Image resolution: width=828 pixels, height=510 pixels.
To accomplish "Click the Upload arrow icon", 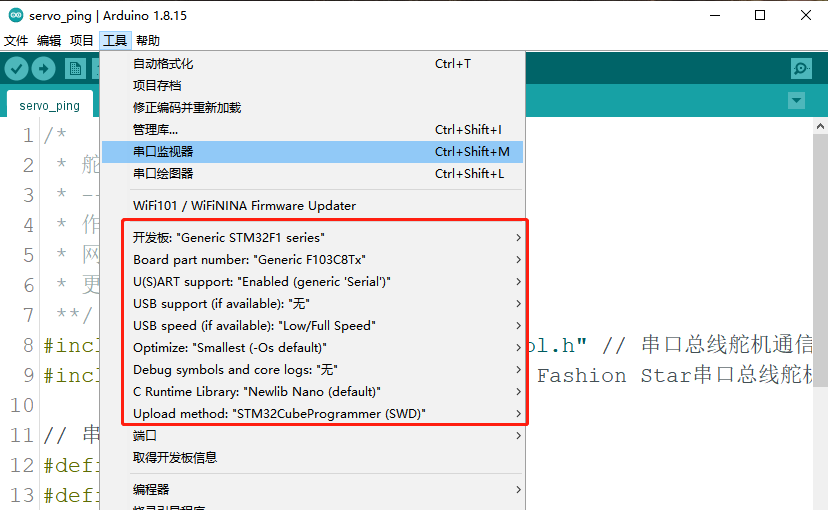I will [43, 68].
